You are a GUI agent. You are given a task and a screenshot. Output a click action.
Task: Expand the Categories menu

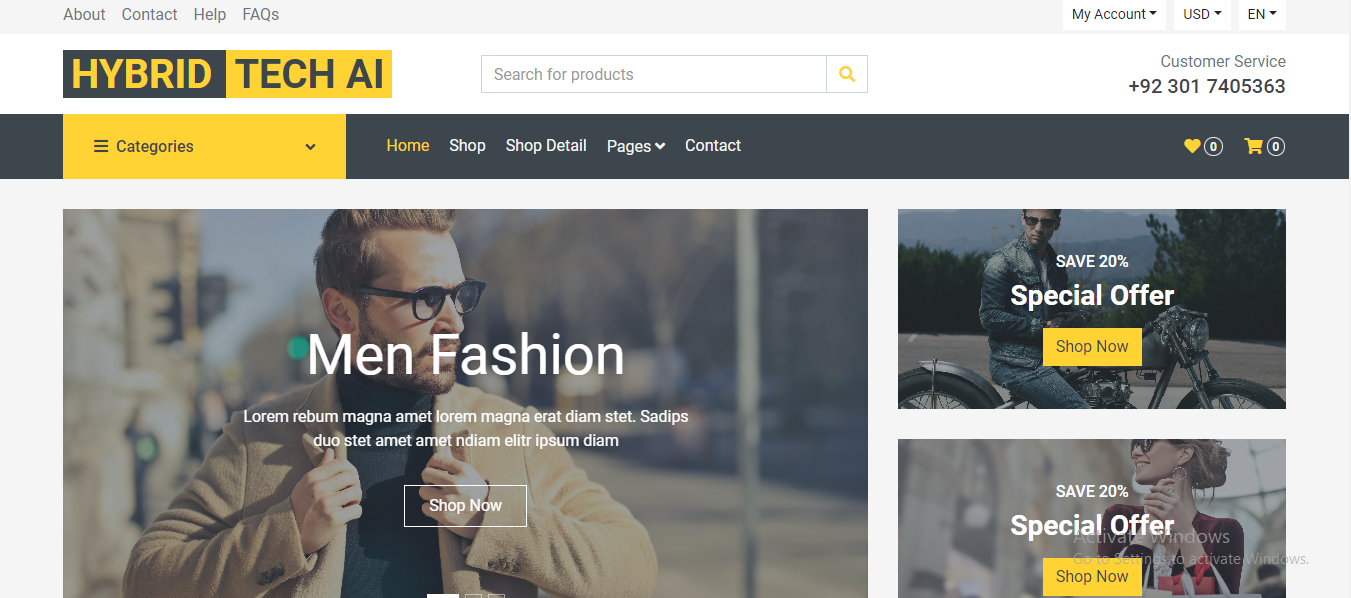[x=204, y=146]
